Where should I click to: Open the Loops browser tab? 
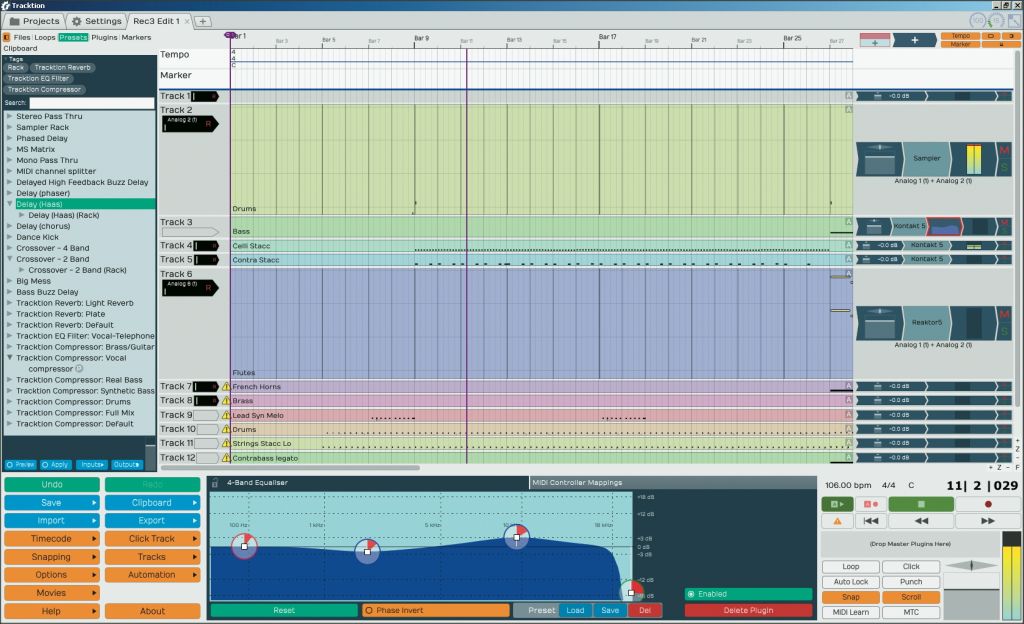pos(45,37)
